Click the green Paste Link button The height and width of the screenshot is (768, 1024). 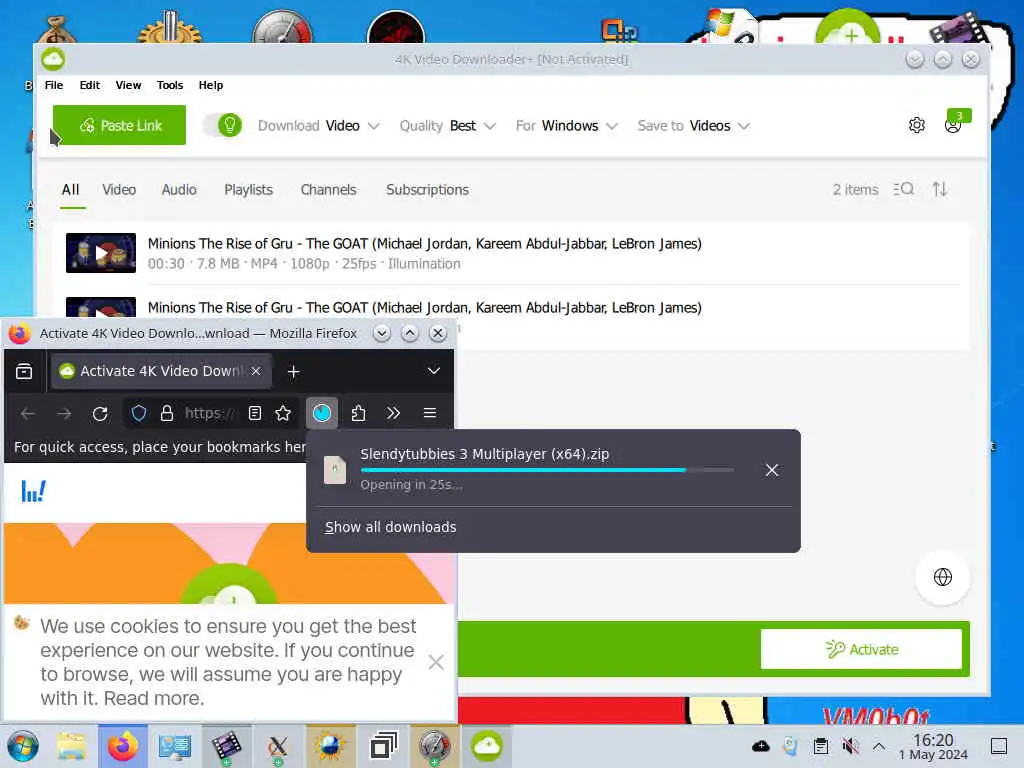(x=120, y=125)
